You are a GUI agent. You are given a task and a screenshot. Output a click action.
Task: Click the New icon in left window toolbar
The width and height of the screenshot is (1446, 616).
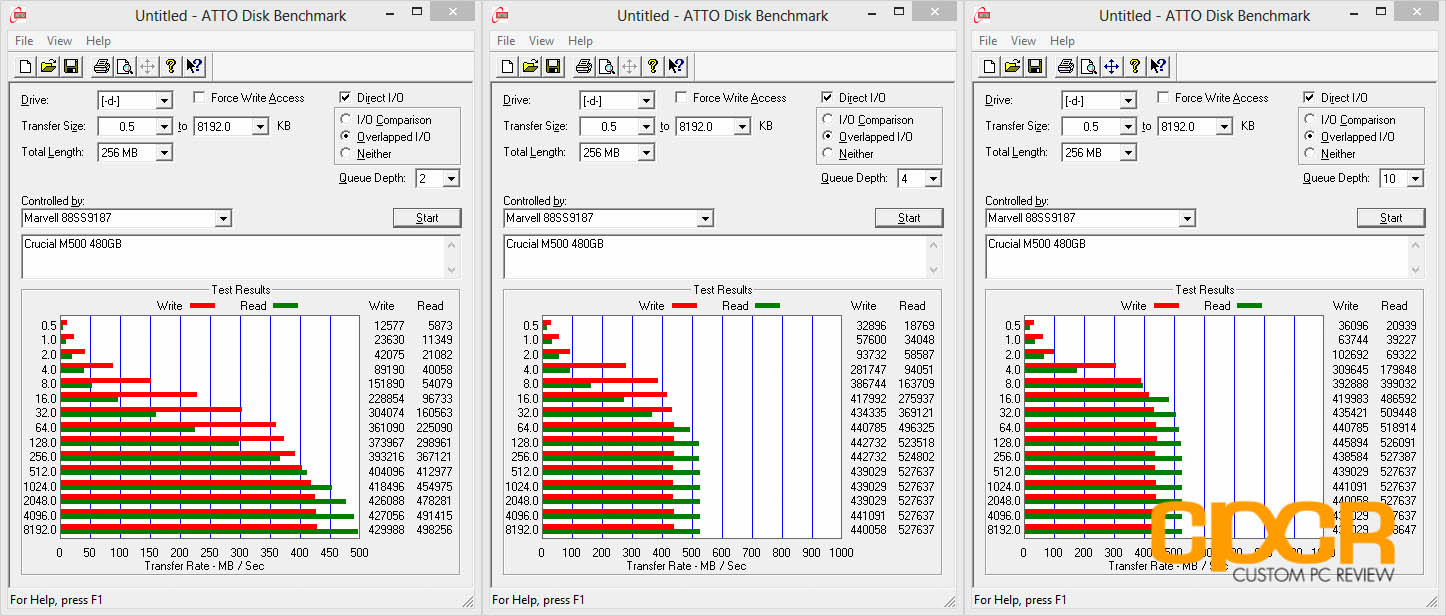coord(25,66)
